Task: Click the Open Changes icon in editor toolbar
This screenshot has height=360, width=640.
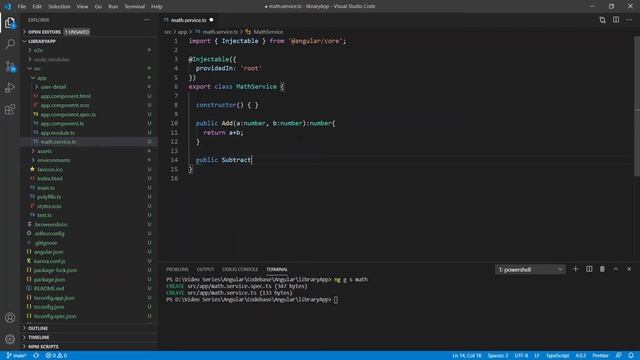Action: click(602, 20)
